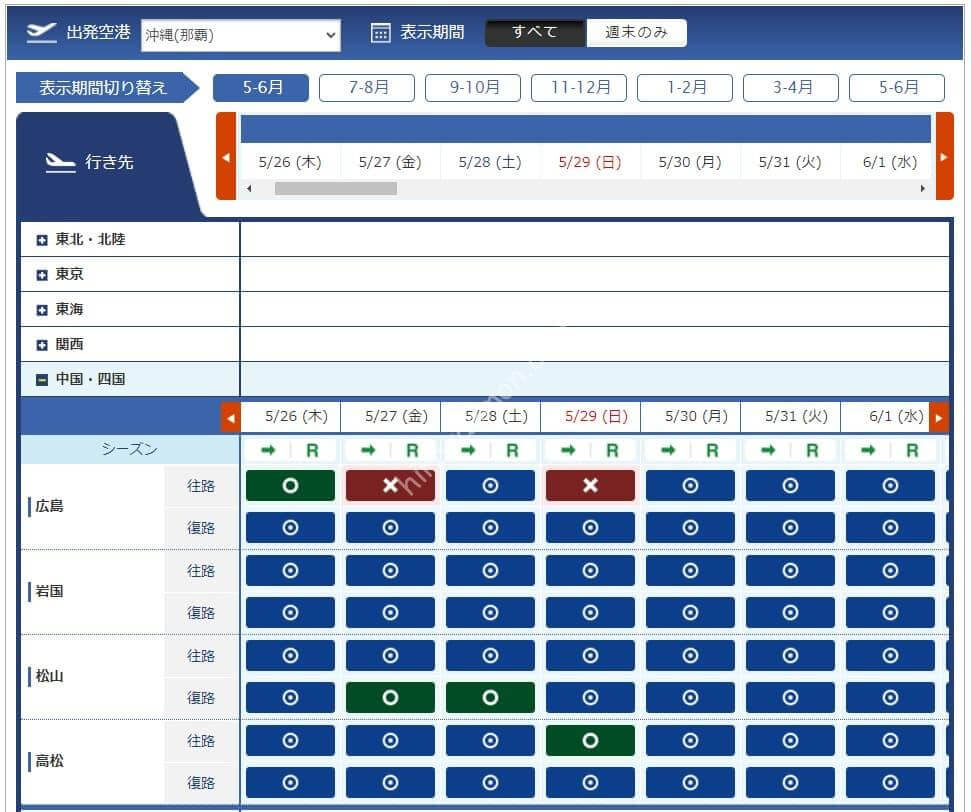Expand the 東海 region
The width and height of the screenshot is (971, 812).
point(42,310)
